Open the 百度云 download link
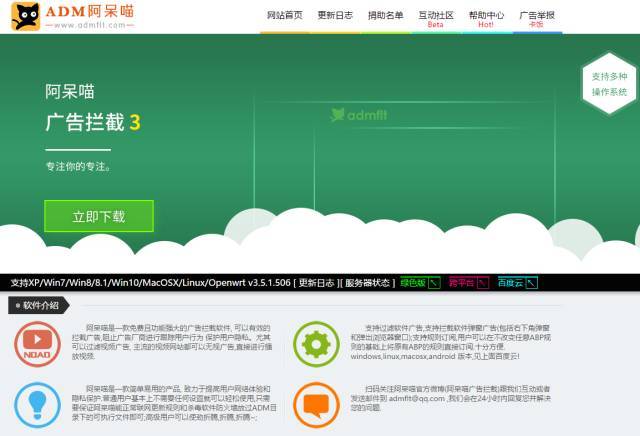The width and height of the screenshot is (640, 436). click(x=510, y=283)
